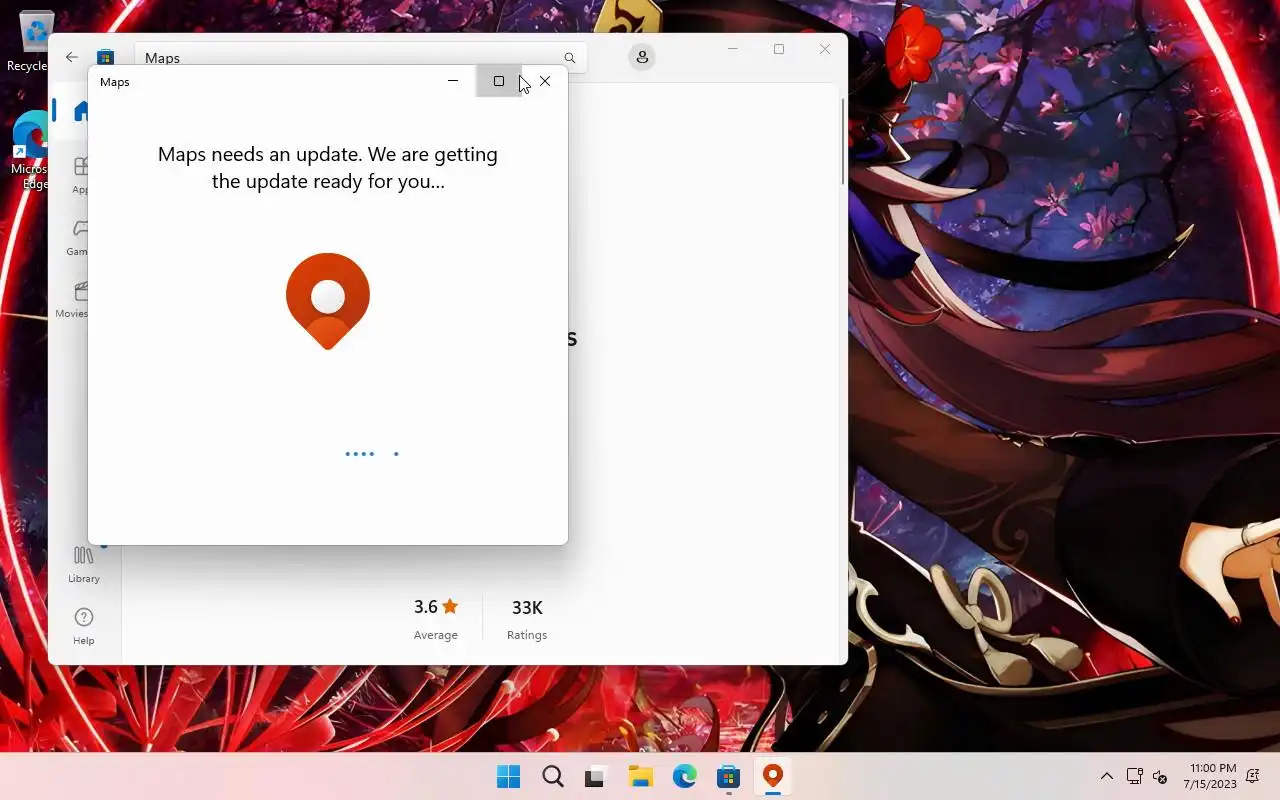Open the Store Home sidebar icon
1280x800 pixels.
coord(82,111)
